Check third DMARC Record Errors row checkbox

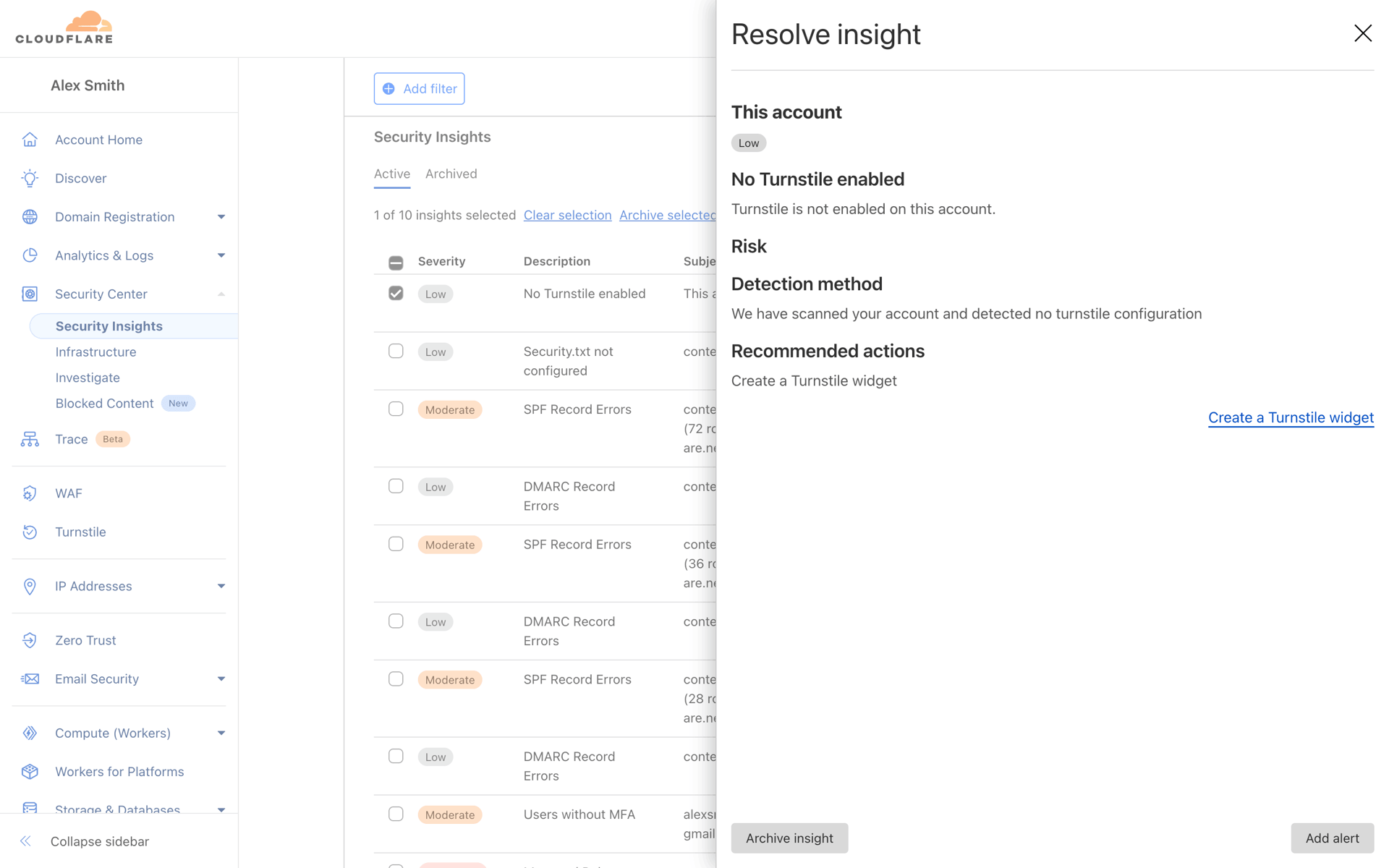click(396, 756)
